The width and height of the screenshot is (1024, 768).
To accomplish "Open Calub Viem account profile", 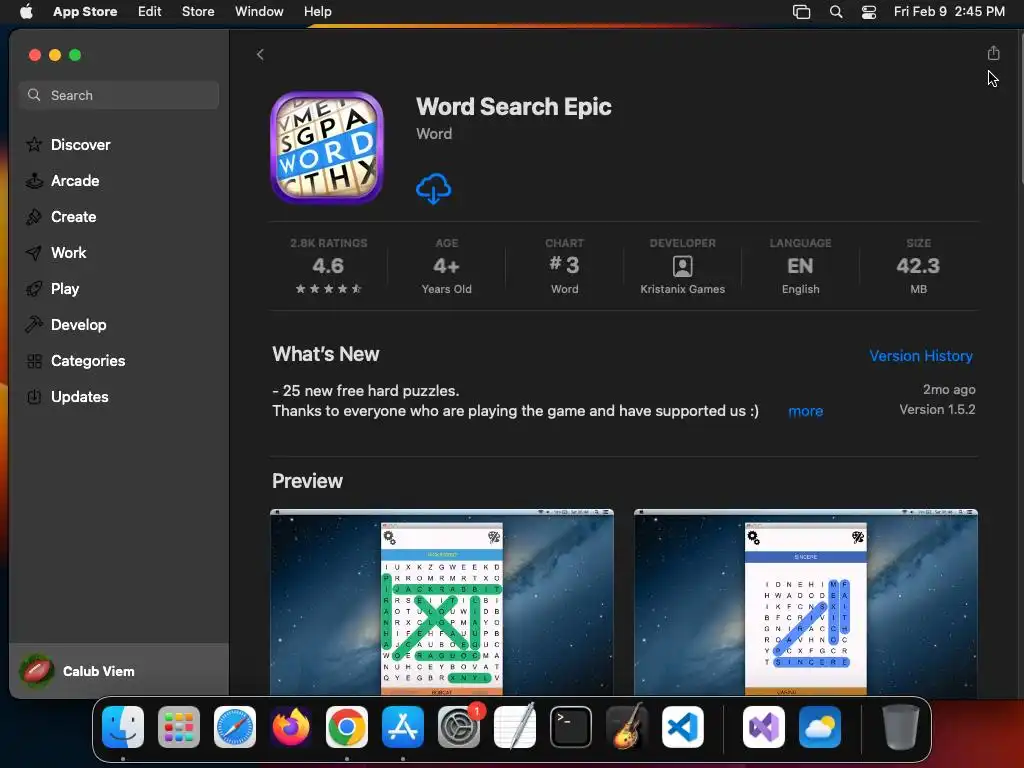I will pyautogui.click(x=78, y=671).
